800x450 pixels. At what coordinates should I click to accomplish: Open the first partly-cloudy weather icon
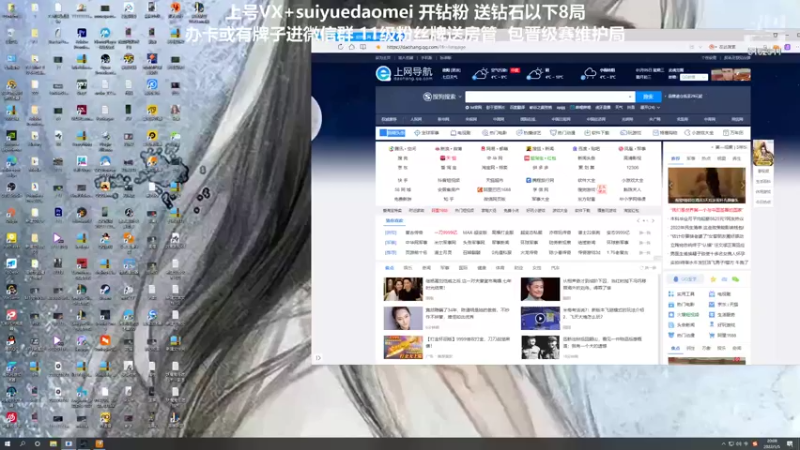[480, 74]
